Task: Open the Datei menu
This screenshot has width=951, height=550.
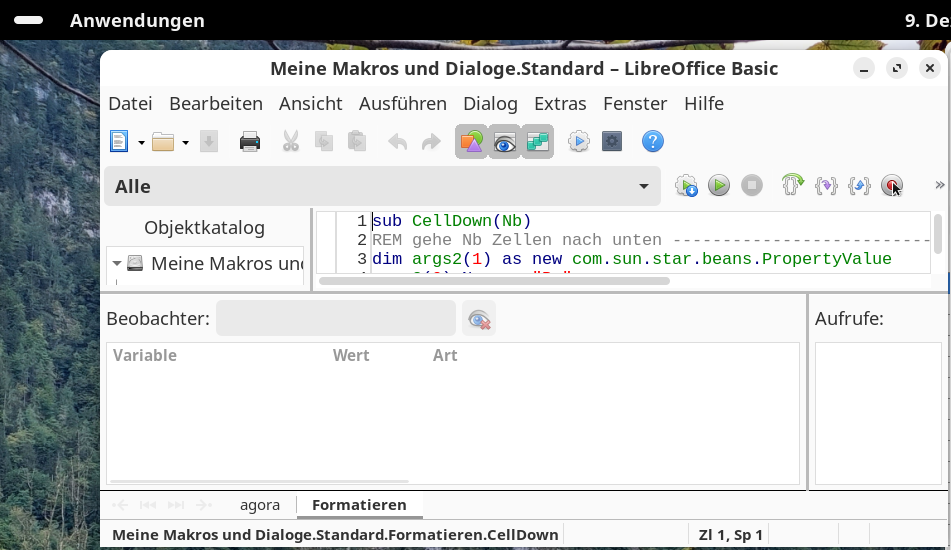Action: pyautogui.click(x=130, y=104)
